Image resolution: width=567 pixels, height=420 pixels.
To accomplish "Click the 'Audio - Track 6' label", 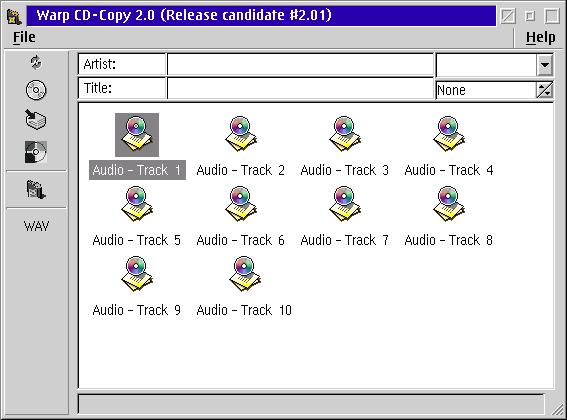I will [x=240, y=240].
